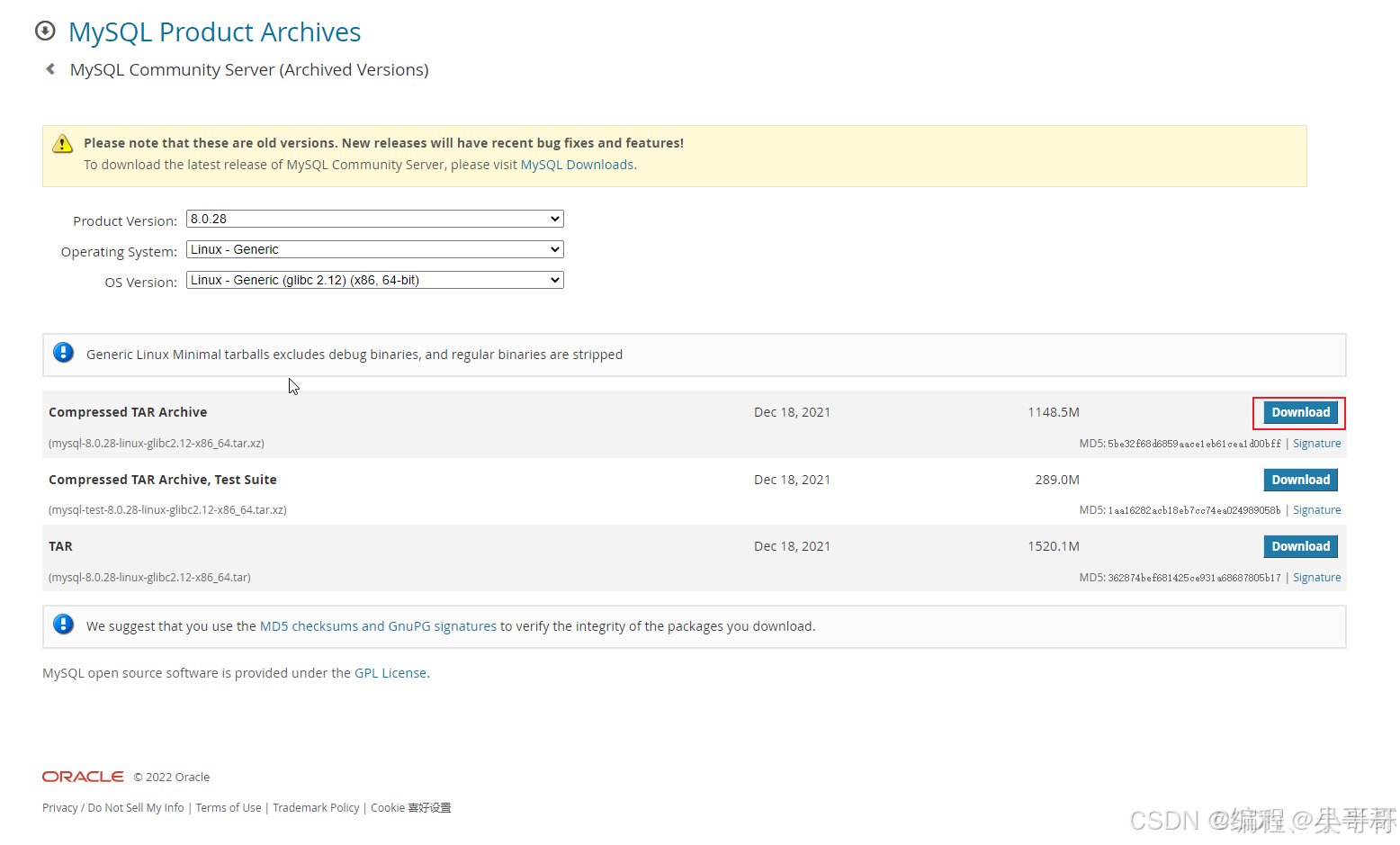Open the Cookie settings footer link
Image resolution: width=1400 pixels, height=845 pixels.
click(x=411, y=808)
